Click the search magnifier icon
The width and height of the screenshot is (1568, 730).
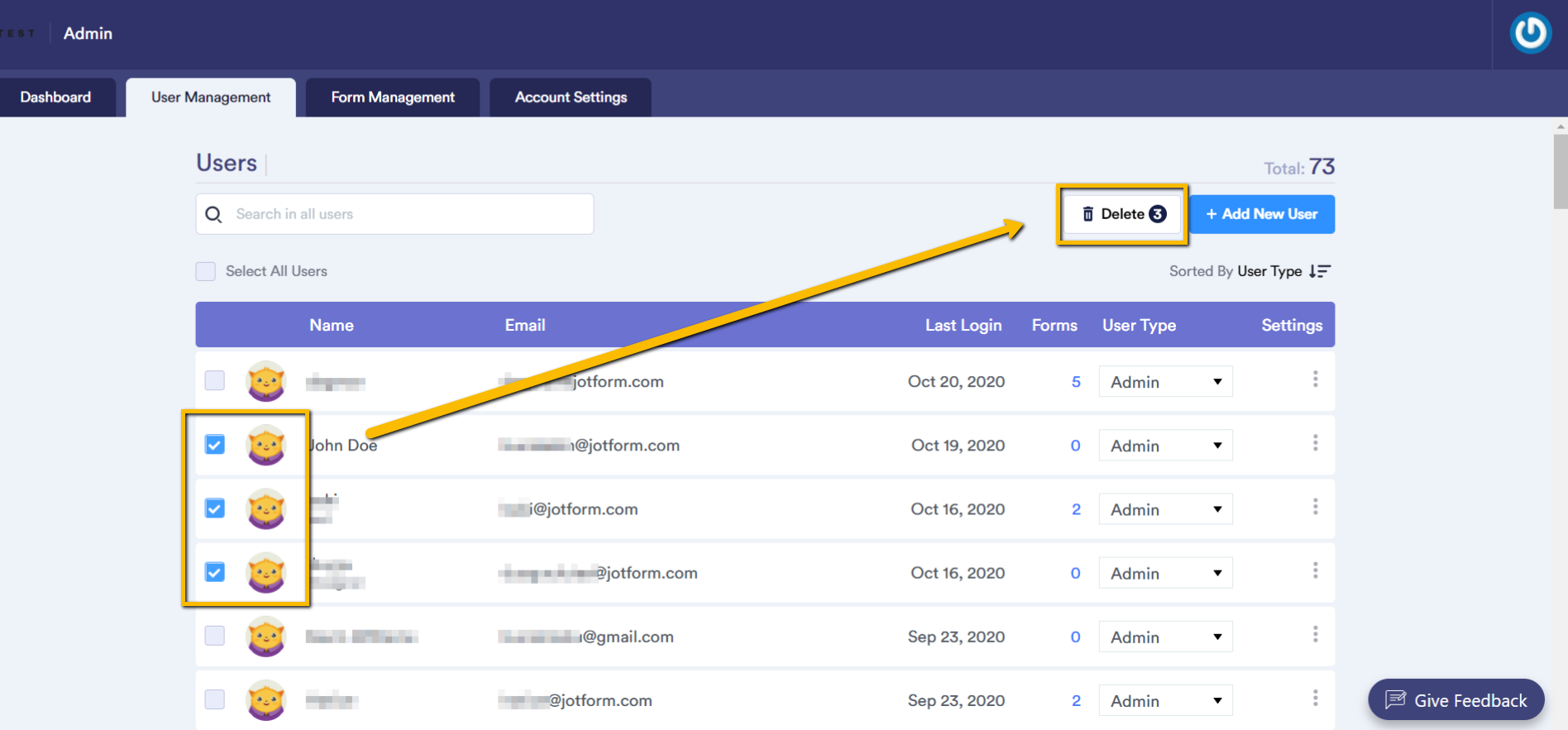click(x=213, y=215)
